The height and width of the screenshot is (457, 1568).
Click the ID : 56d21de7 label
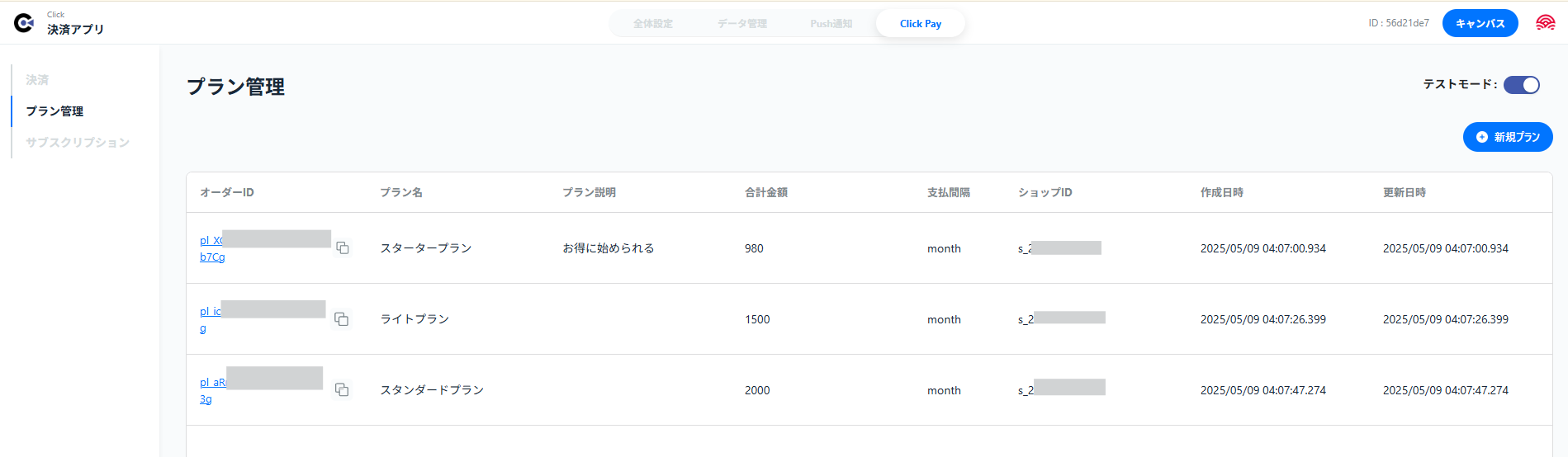[1399, 23]
